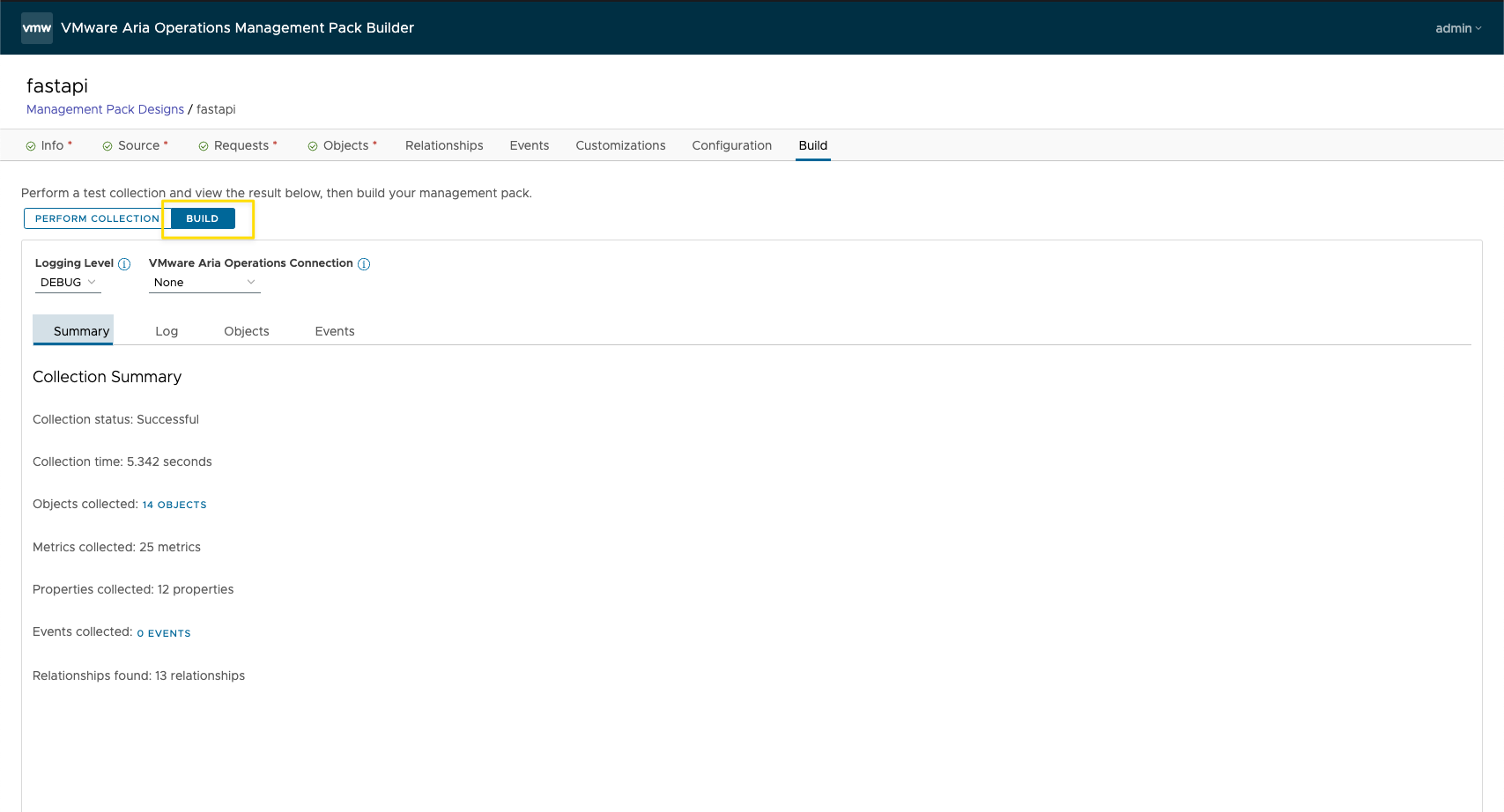Click the Logging Level info icon
Screen dimensions: 1504x812
click(x=124, y=264)
